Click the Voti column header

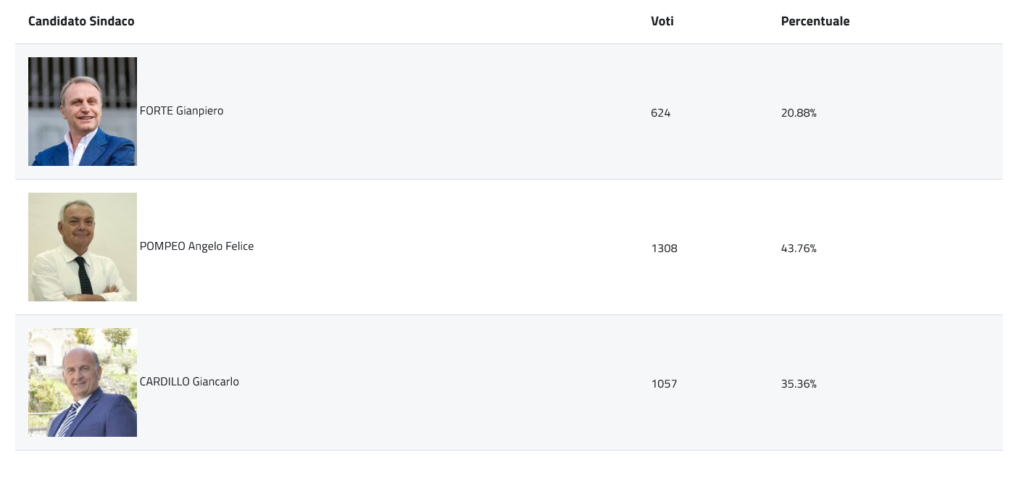point(662,21)
